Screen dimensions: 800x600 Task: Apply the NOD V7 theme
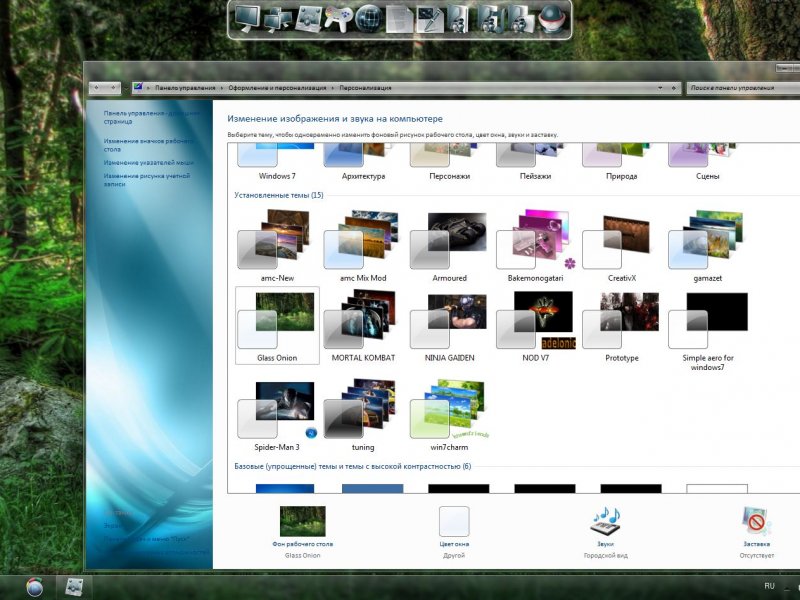click(535, 326)
